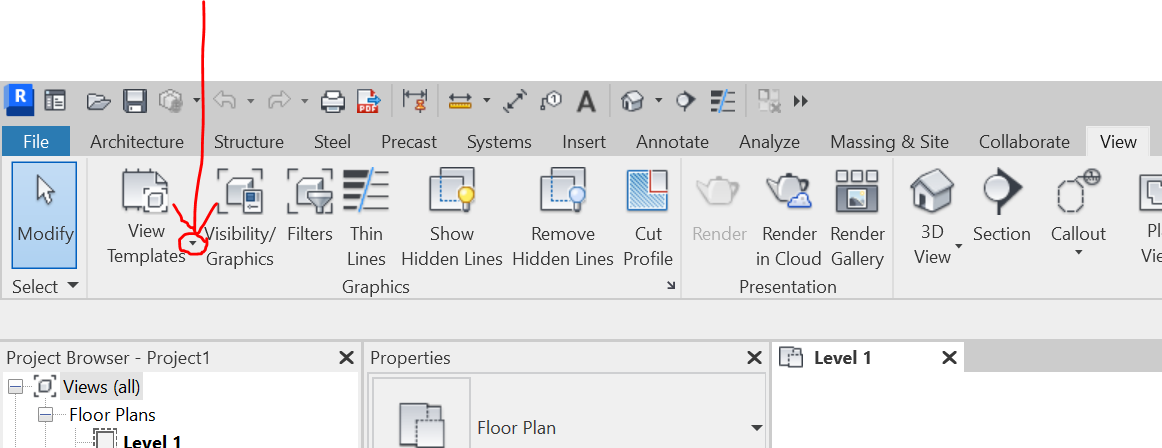Click the 3D View house icon in ribbon
The width and height of the screenshot is (1162, 448).
(933, 191)
